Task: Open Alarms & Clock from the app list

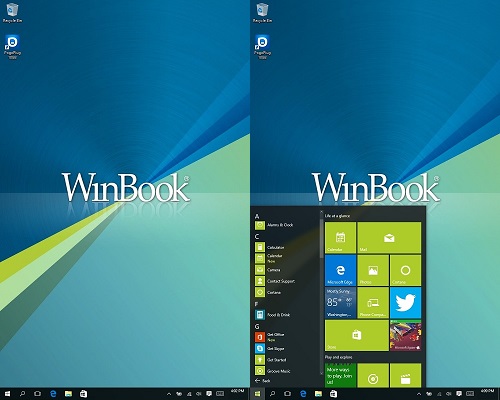Action: pyautogui.click(x=275, y=225)
